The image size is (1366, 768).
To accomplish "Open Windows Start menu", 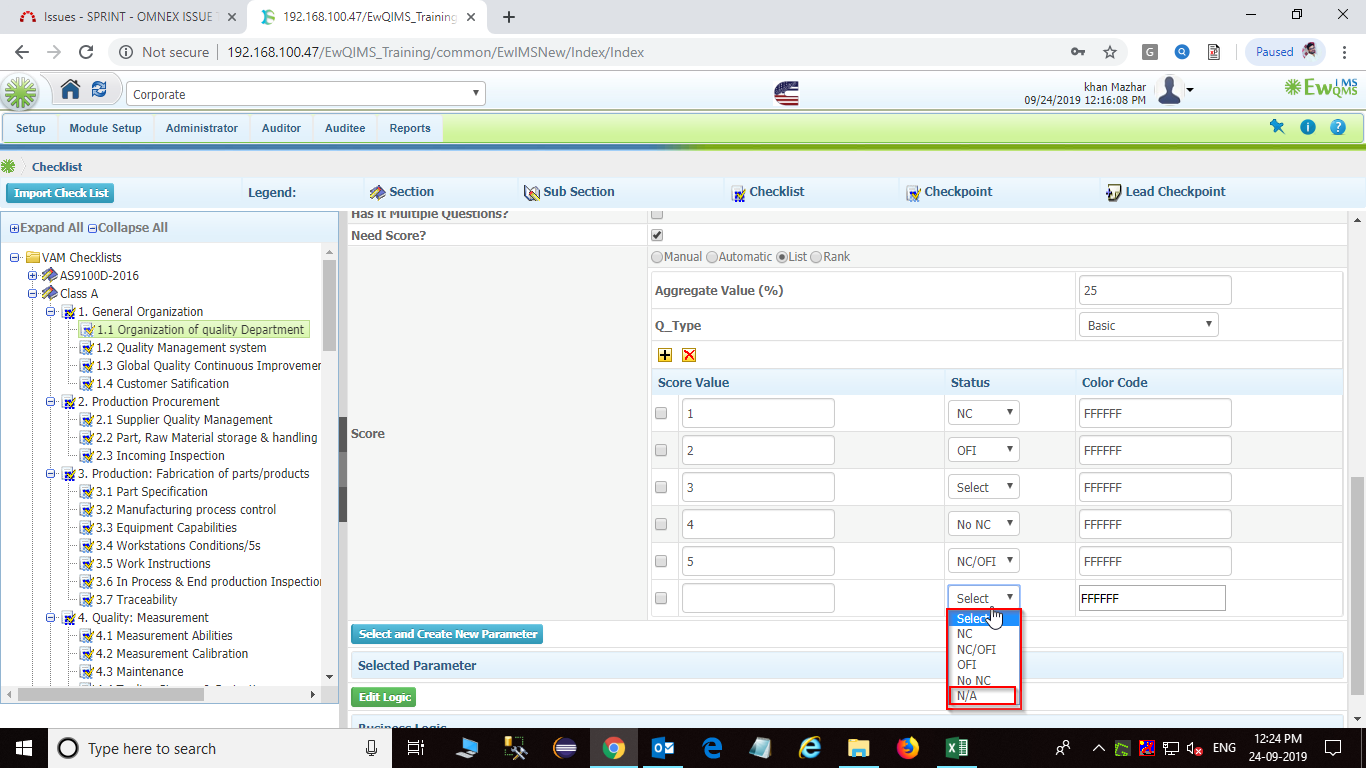I will [x=23, y=748].
